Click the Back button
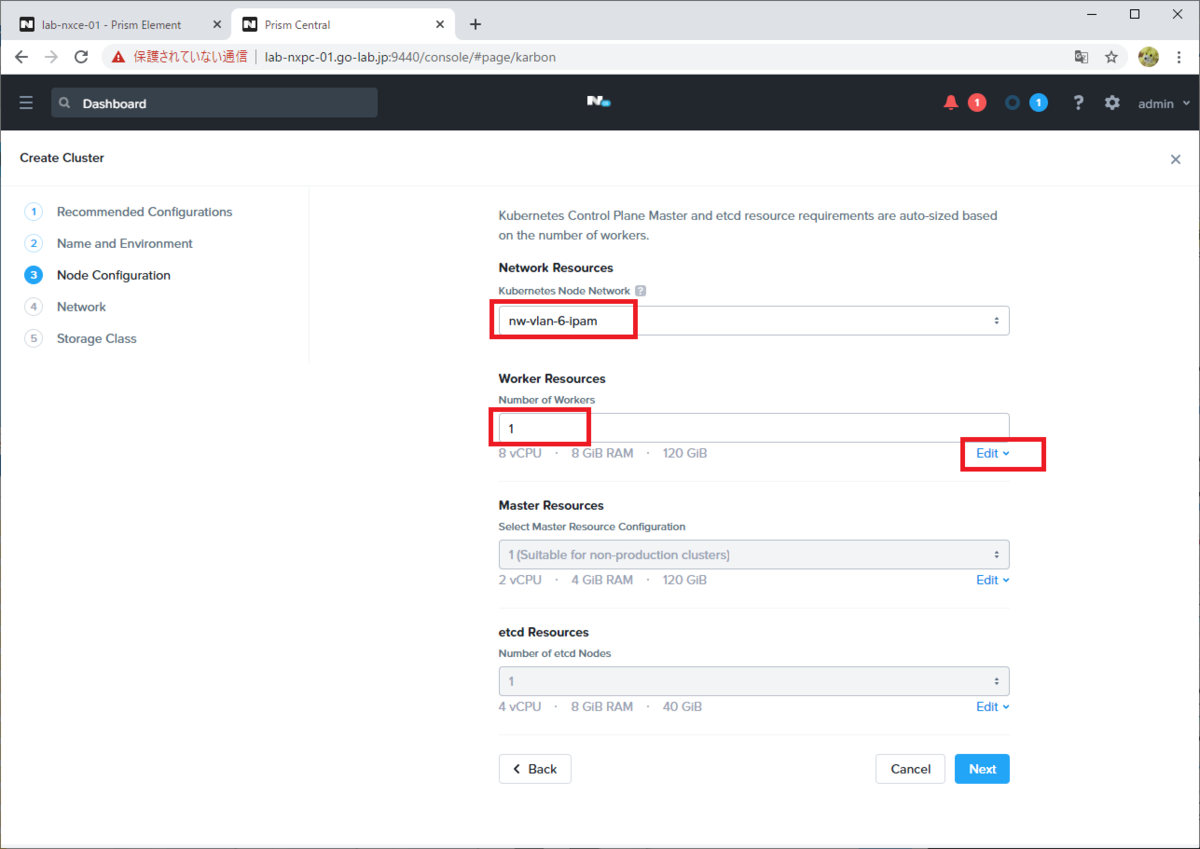This screenshot has width=1200, height=849. point(535,769)
